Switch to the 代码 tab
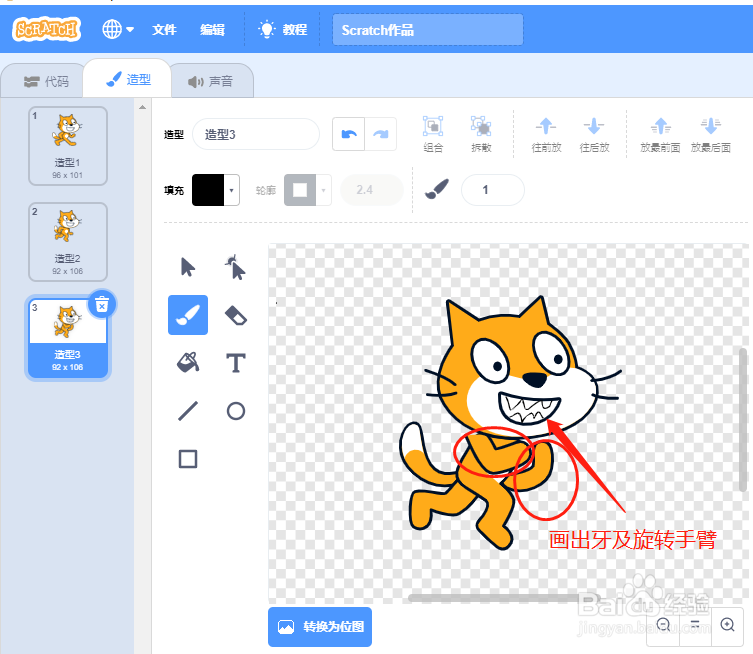The height and width of the screenshot is (654, 753). (x=46, y=81)
